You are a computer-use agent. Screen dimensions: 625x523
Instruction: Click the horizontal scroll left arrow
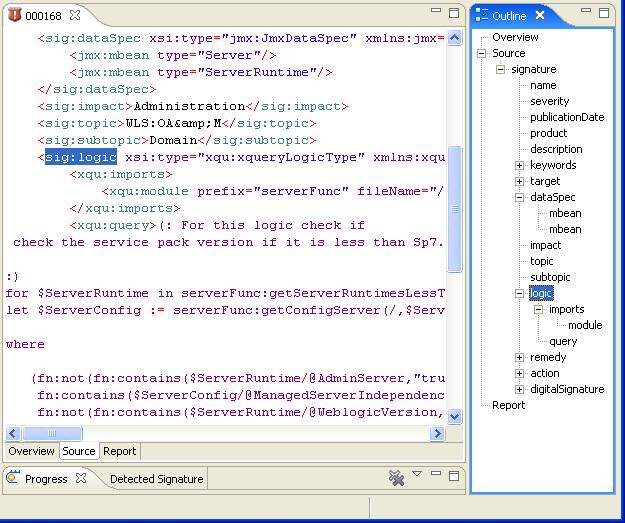click(x=13, y=433)
